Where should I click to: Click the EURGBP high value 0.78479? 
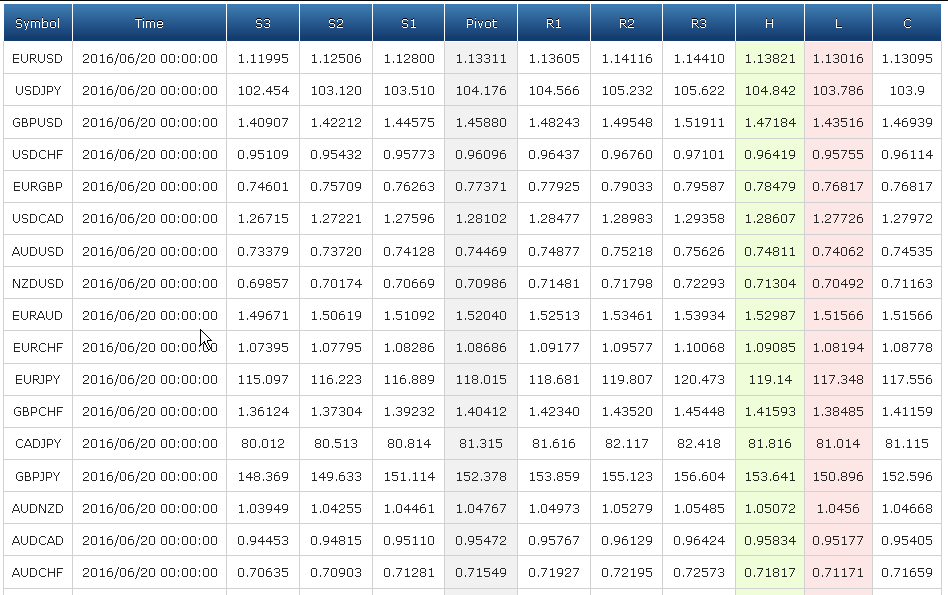(x=770, y=187)
